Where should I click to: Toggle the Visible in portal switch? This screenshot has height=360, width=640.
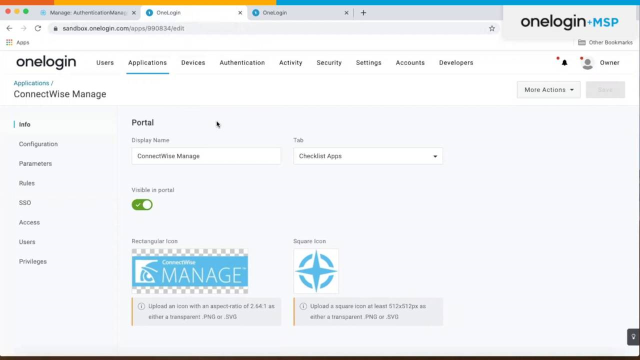point(142,204)
